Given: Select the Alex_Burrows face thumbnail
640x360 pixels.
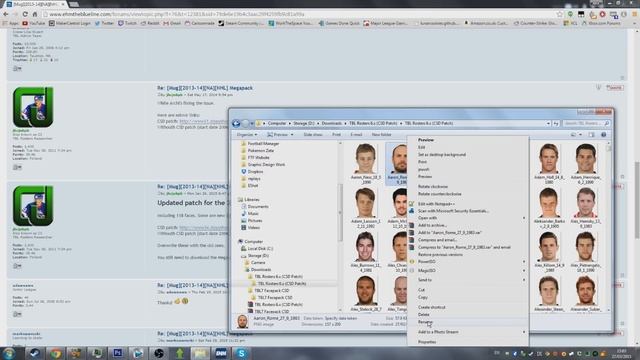Looking at the screenshot, I should point(365,252).
